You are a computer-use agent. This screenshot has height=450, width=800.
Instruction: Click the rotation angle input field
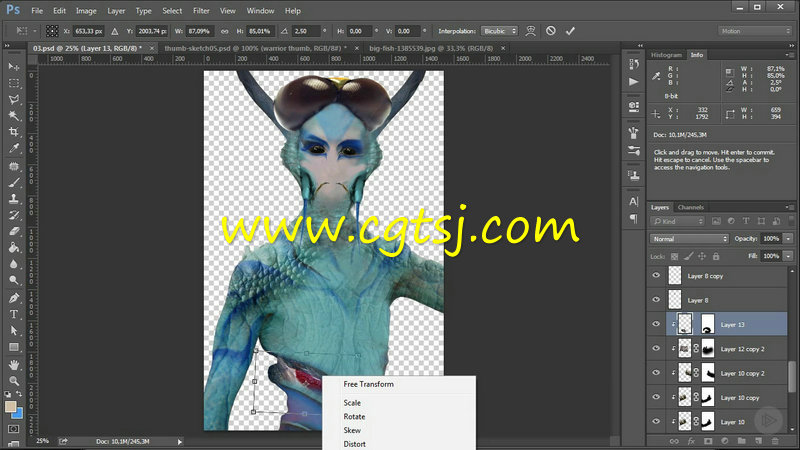[x=305, y=31]
